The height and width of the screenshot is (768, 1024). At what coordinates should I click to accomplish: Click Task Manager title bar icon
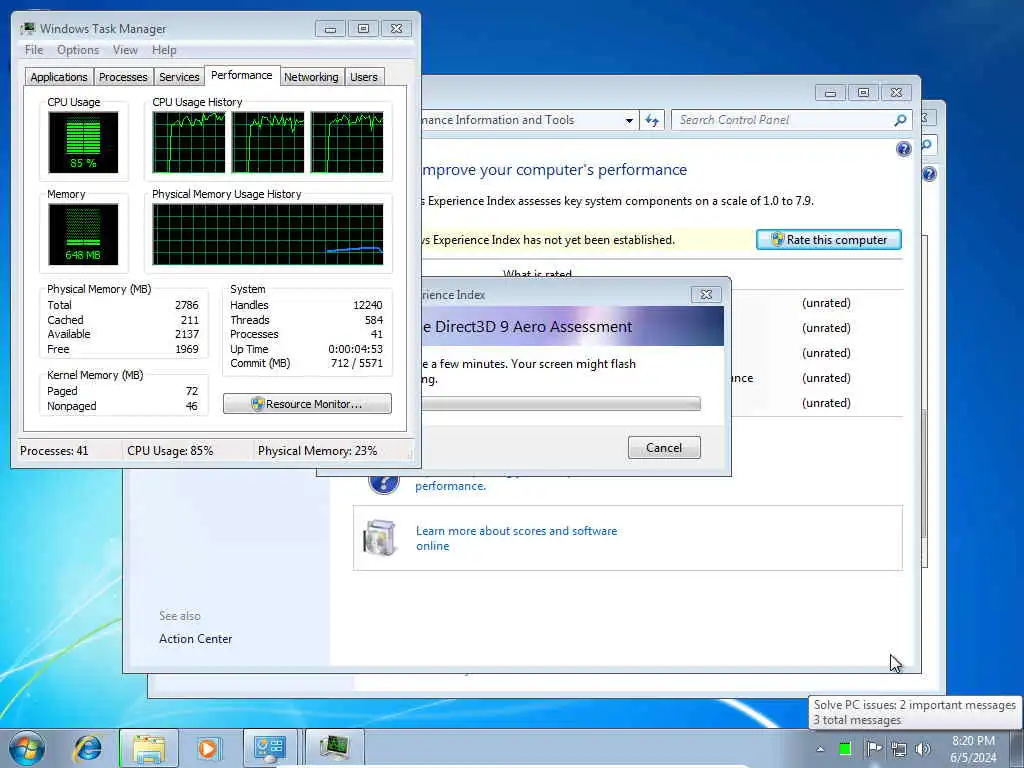[27, 28]
